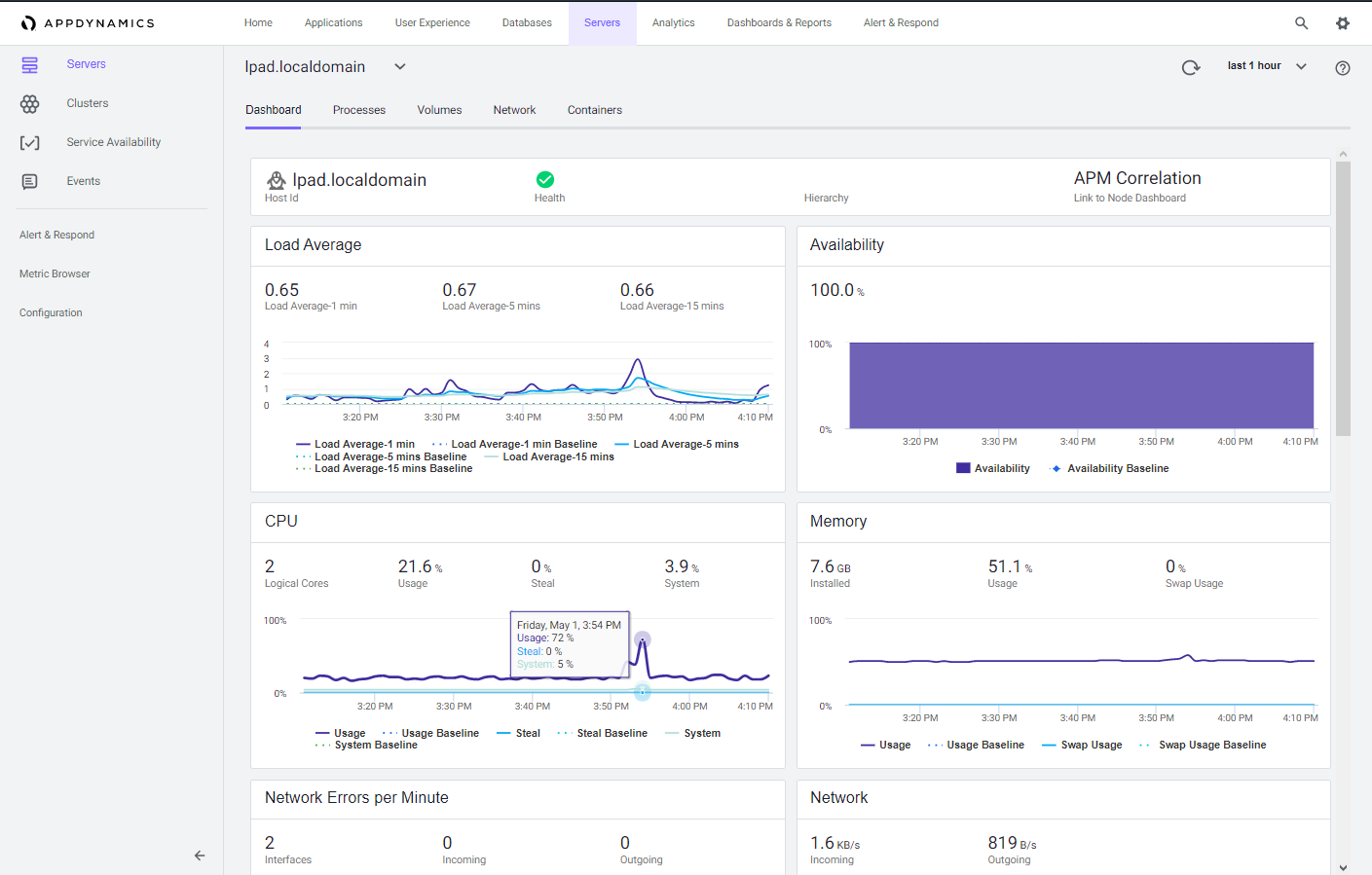Click the host icon beside Ipad.localdomain card title
The height and width of the screenshot is (875, 1372).
click(277, 180)
